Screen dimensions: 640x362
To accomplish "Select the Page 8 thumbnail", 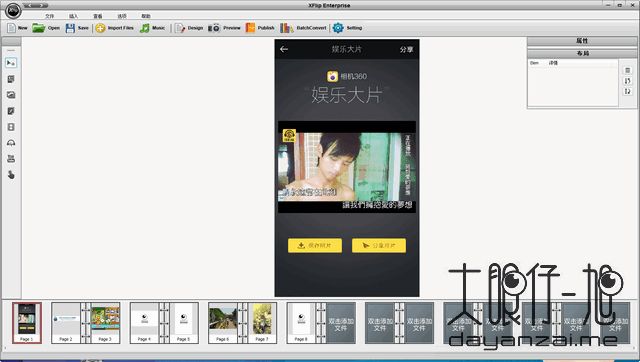I will 301,322.
